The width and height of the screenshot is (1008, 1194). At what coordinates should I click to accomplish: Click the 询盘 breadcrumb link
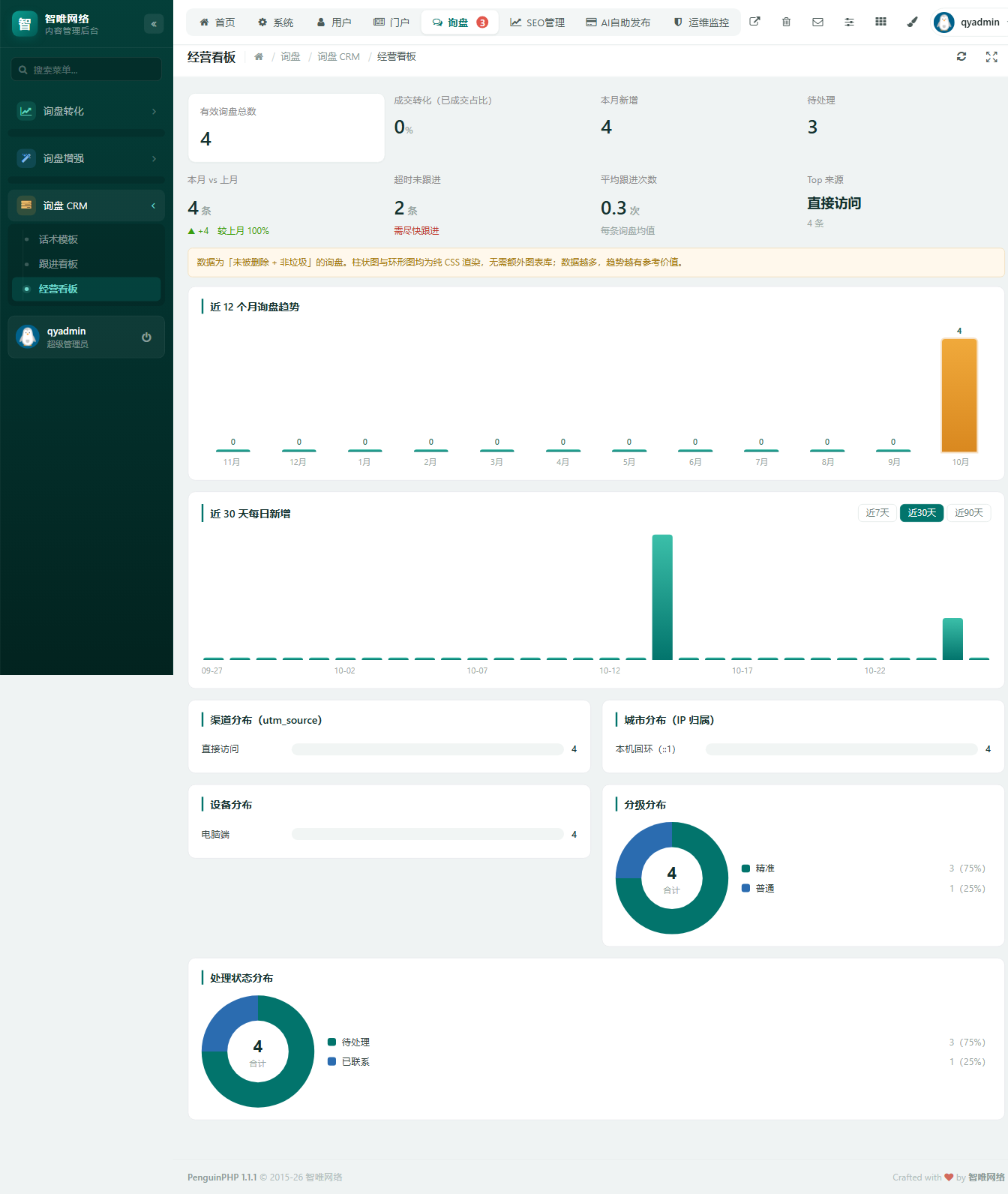(290, 57)
